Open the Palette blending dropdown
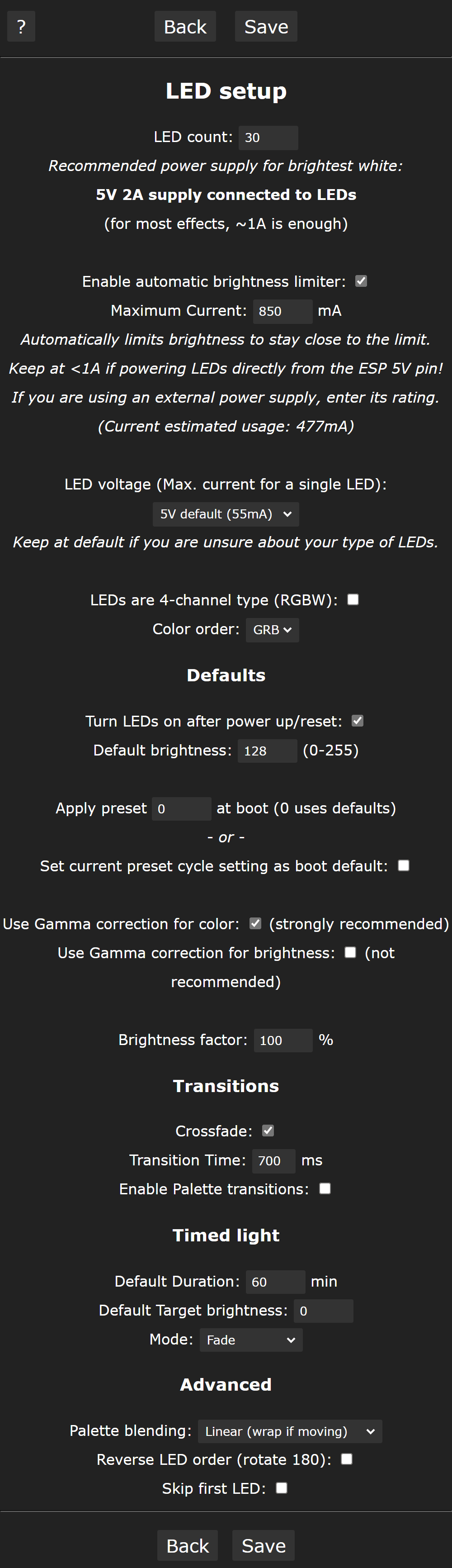 (x=290, y=1431)
